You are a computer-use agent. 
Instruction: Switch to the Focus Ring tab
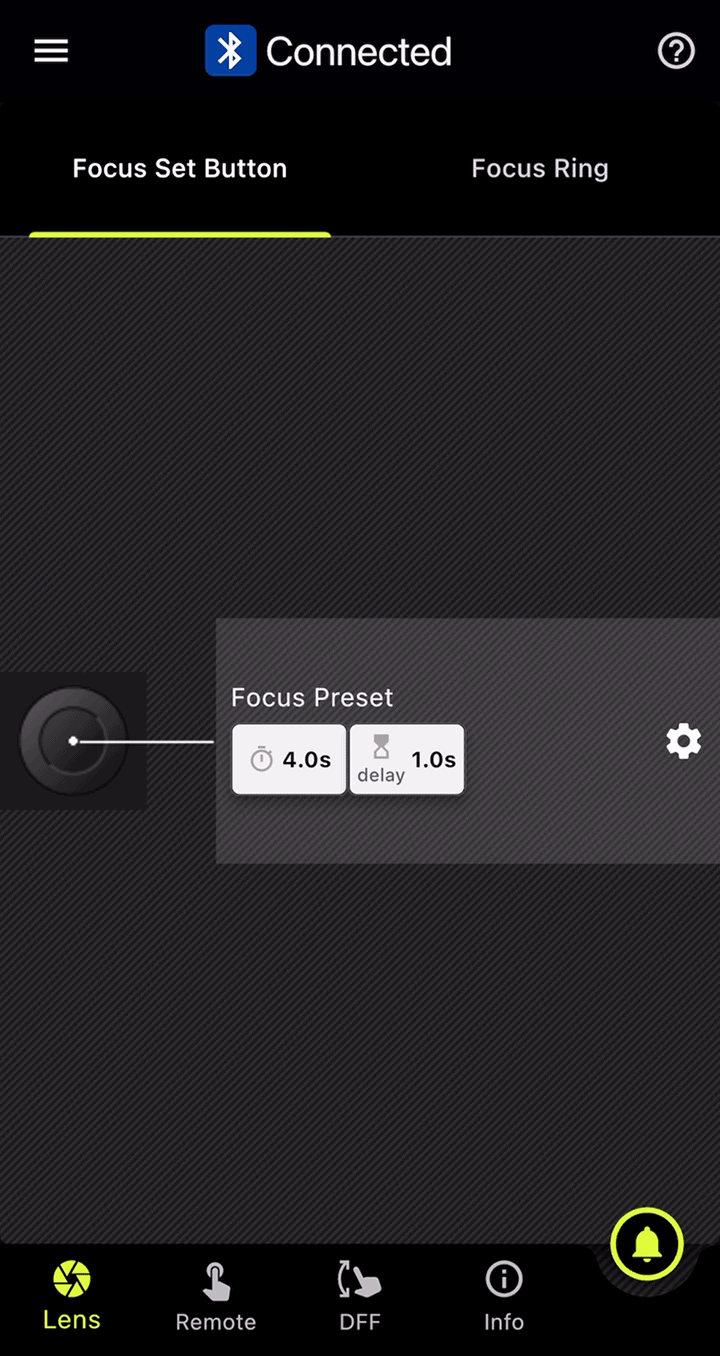(540, 168)
